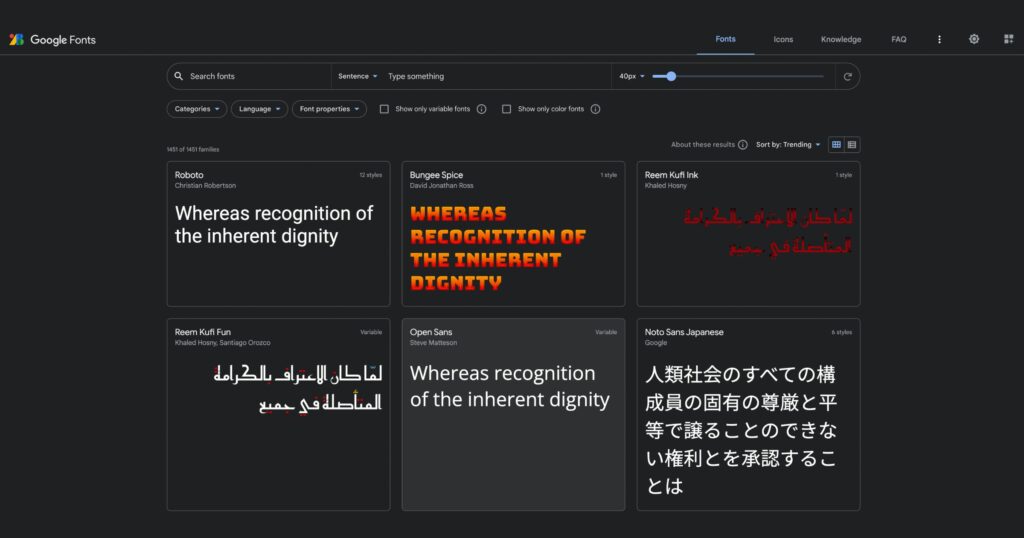1024x538 pixels.
Task: Open the Categories filter dropdown
Action: 197,109
